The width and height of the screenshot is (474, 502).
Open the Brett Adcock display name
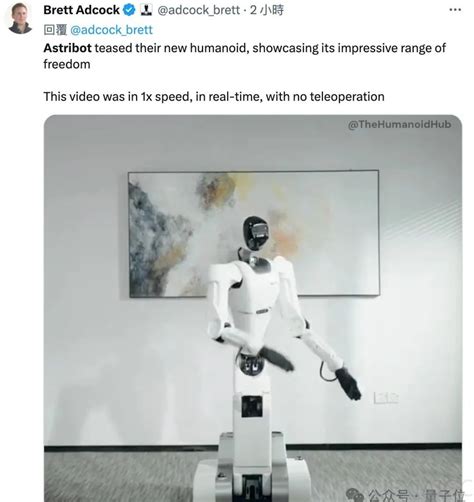coord(81,10)
